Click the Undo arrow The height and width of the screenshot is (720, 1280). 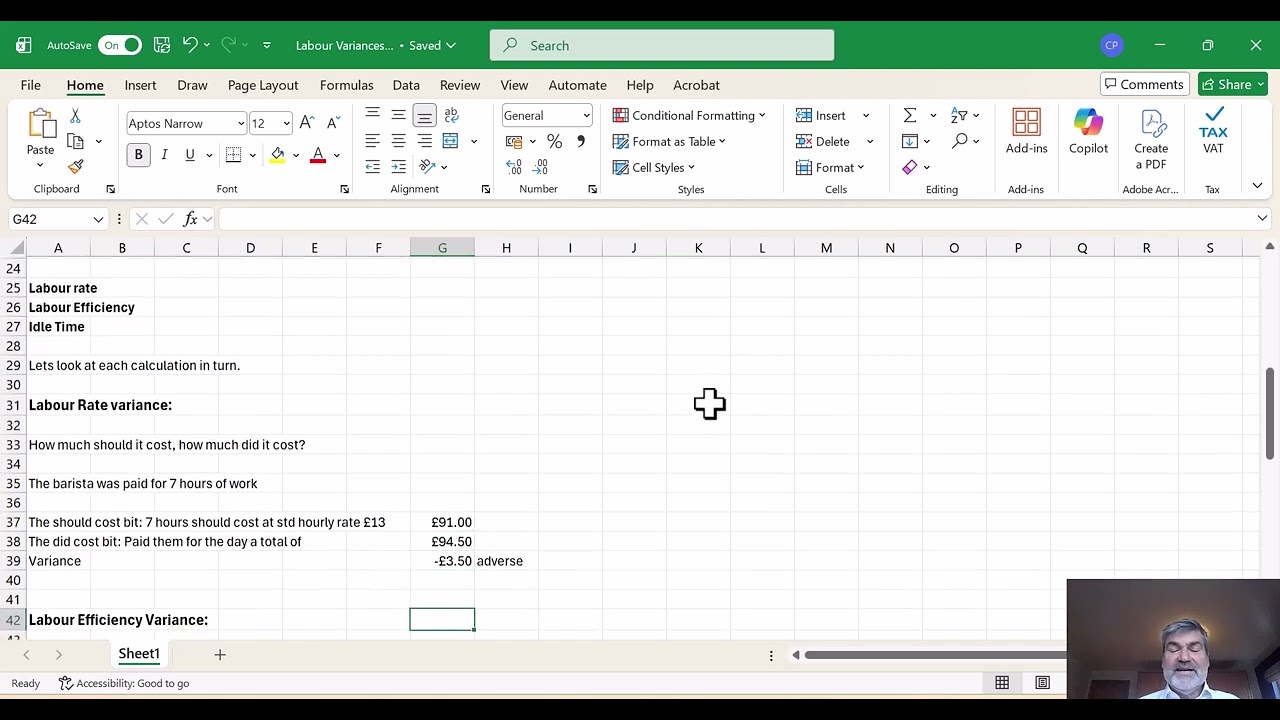click(190, 45)
